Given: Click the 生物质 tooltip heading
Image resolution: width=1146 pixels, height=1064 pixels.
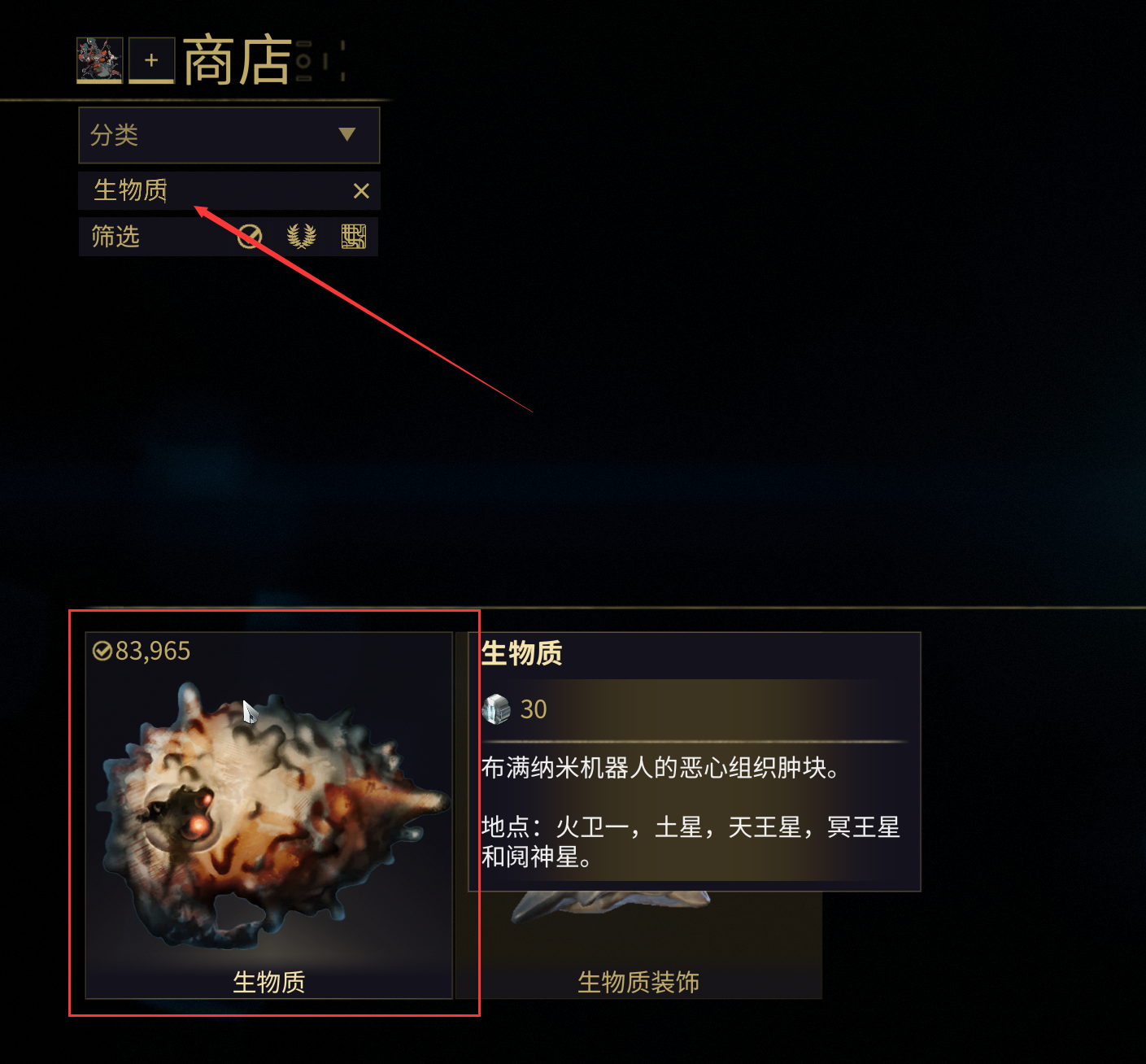Looking at the screenshot, I should (521, 653).
